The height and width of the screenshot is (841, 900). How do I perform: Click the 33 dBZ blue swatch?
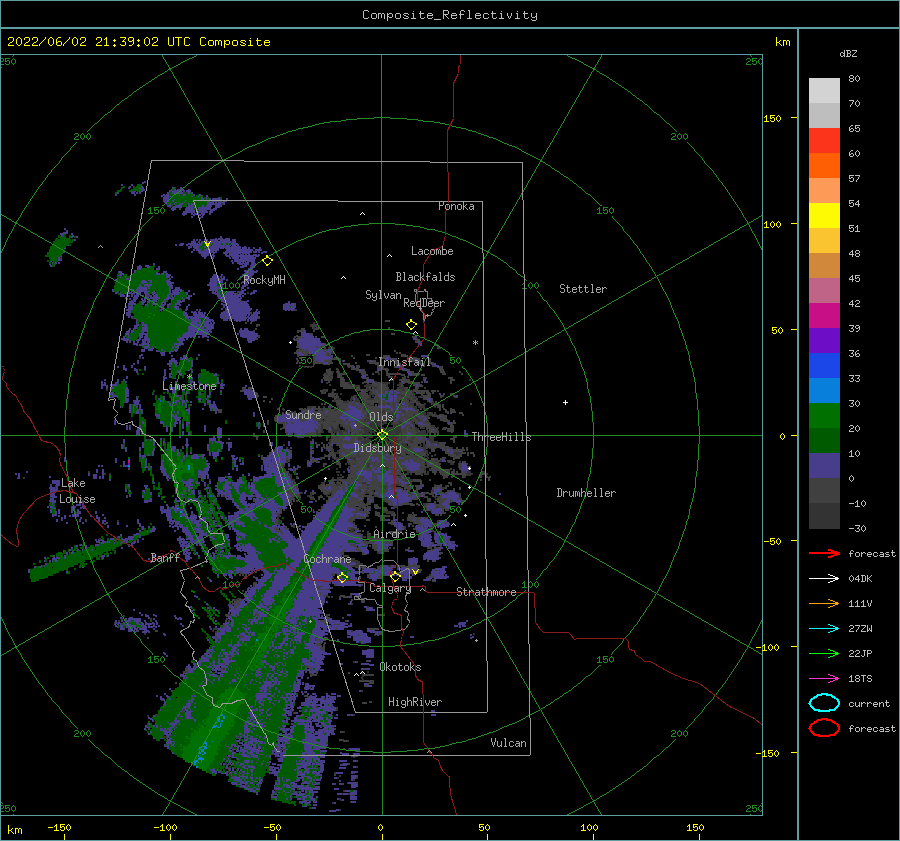[824, 390]
